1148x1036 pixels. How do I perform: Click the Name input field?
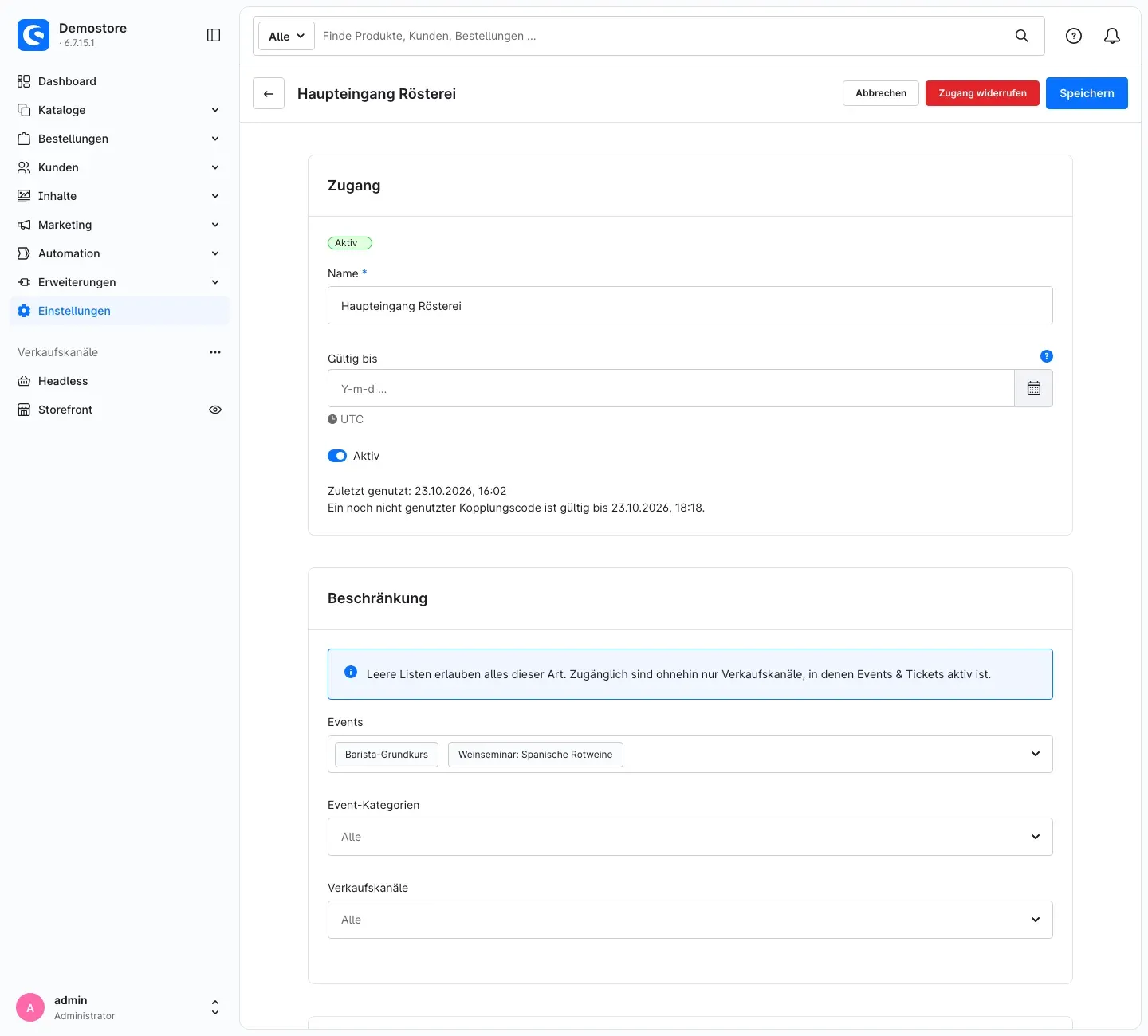[x=690, y=305]
